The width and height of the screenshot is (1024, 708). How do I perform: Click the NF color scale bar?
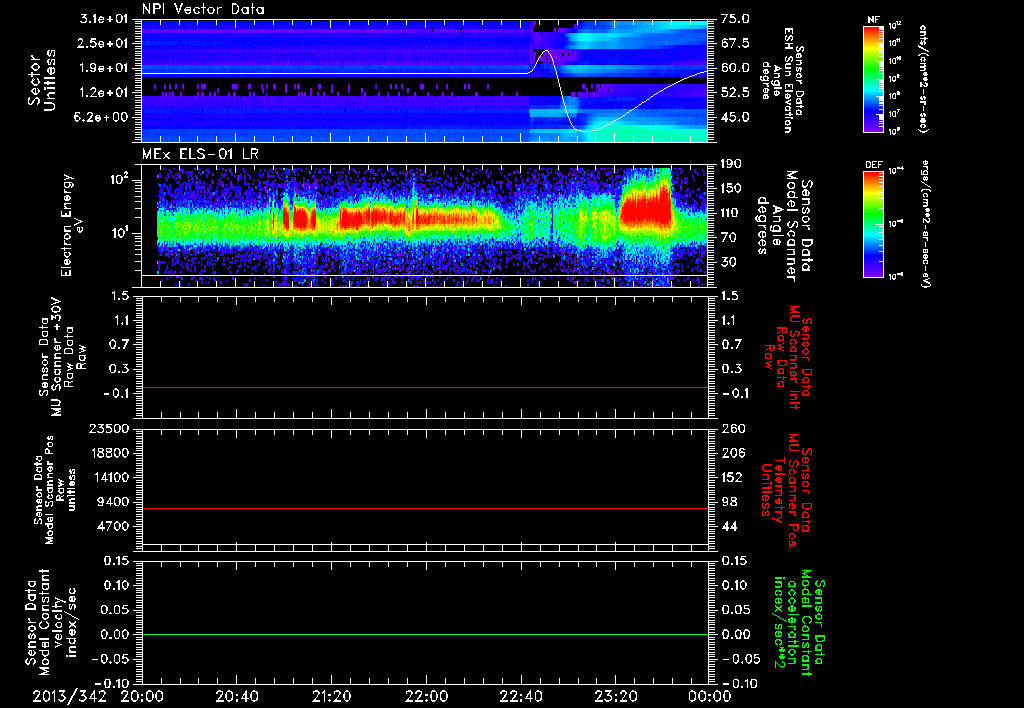(x=874, y=78)
